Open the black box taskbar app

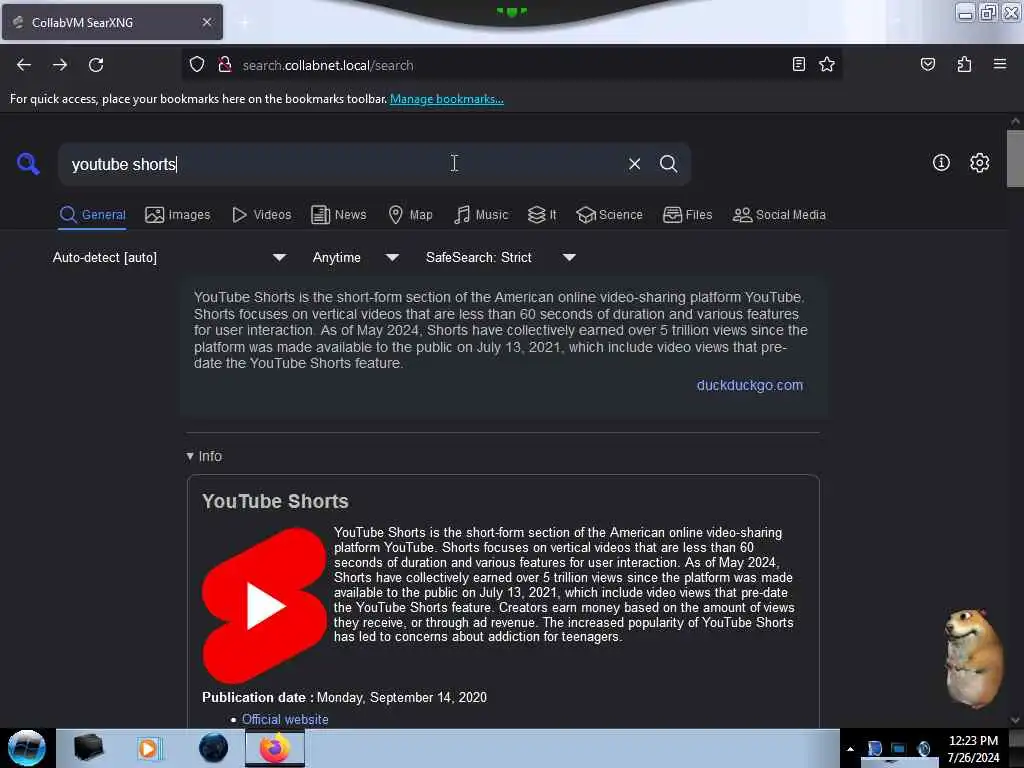pos(88,748)
